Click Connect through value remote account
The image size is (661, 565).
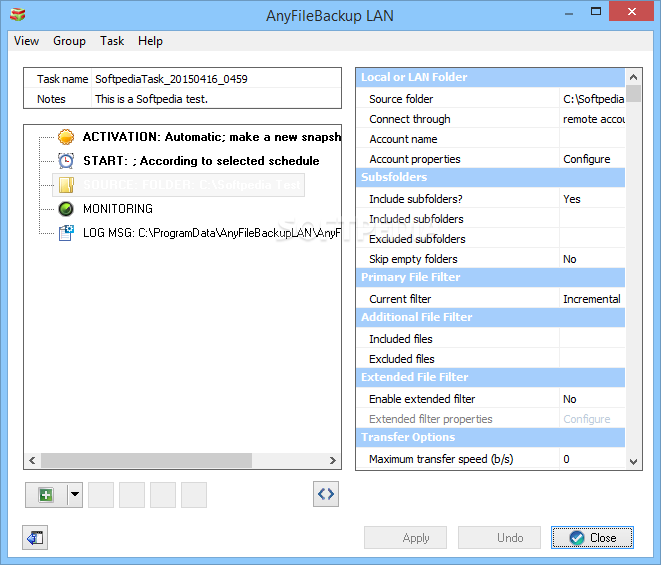click(x=592, y=119)
